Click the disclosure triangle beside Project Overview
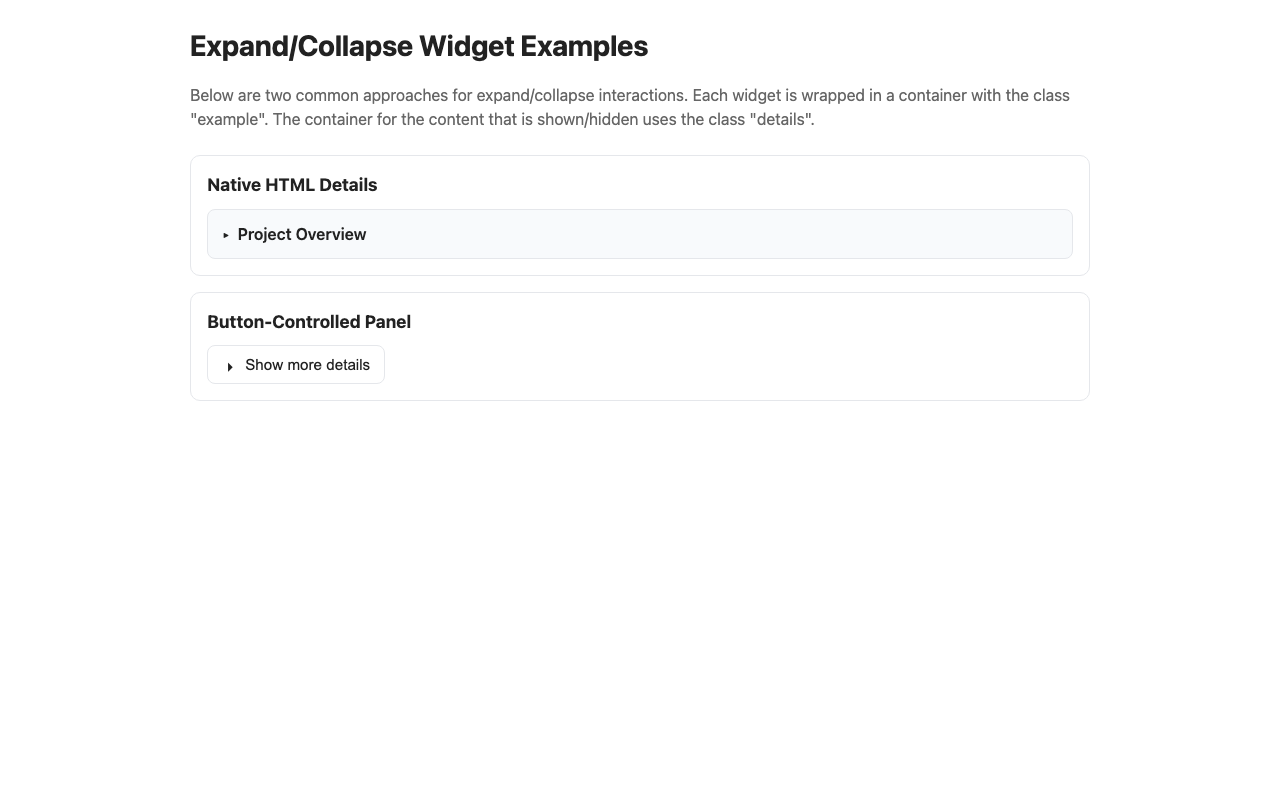 226,234
